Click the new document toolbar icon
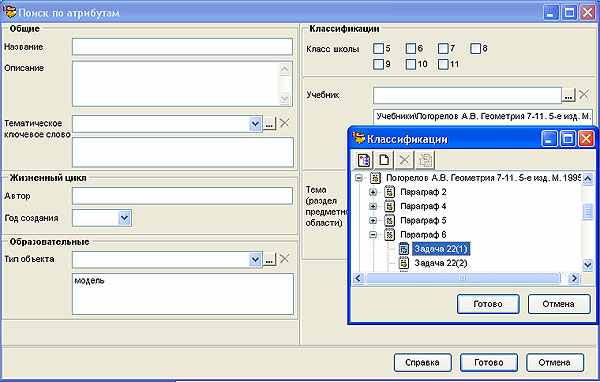 [384, 160]
